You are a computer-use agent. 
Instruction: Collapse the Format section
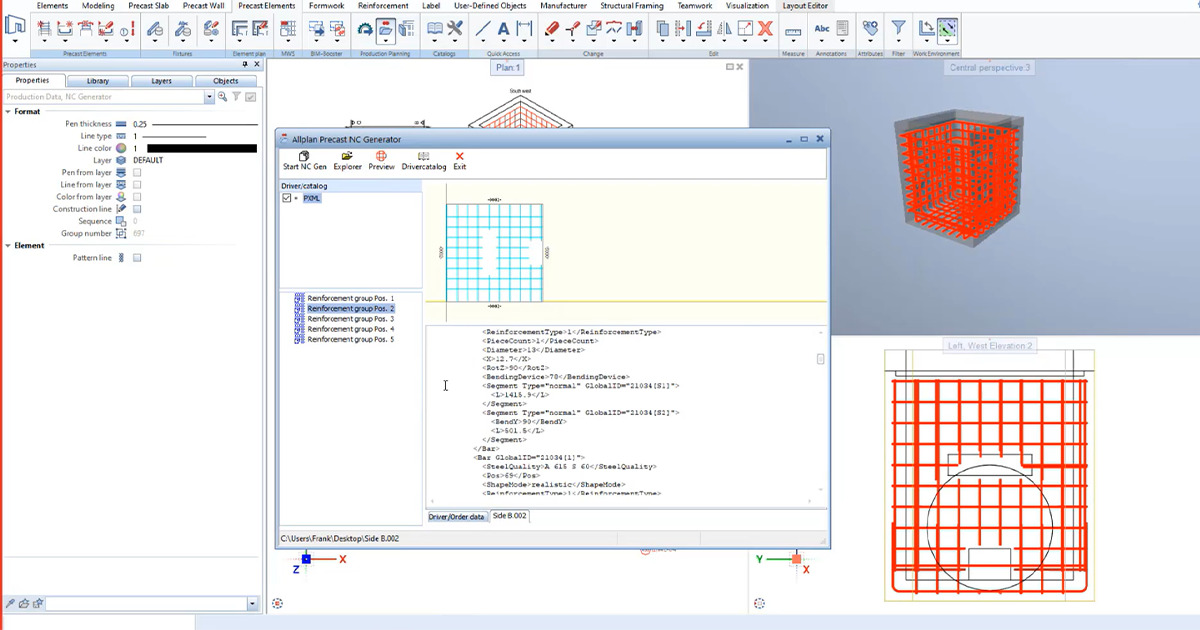(x=8, y=112)
